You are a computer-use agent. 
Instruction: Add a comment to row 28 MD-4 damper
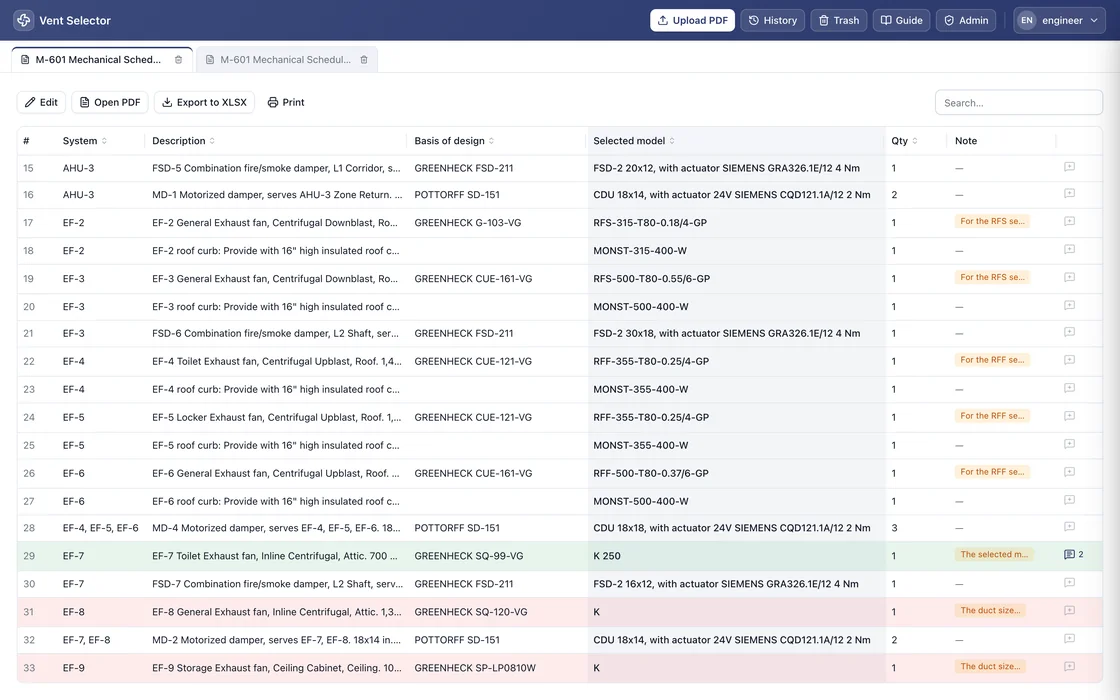pos(1069,526)
